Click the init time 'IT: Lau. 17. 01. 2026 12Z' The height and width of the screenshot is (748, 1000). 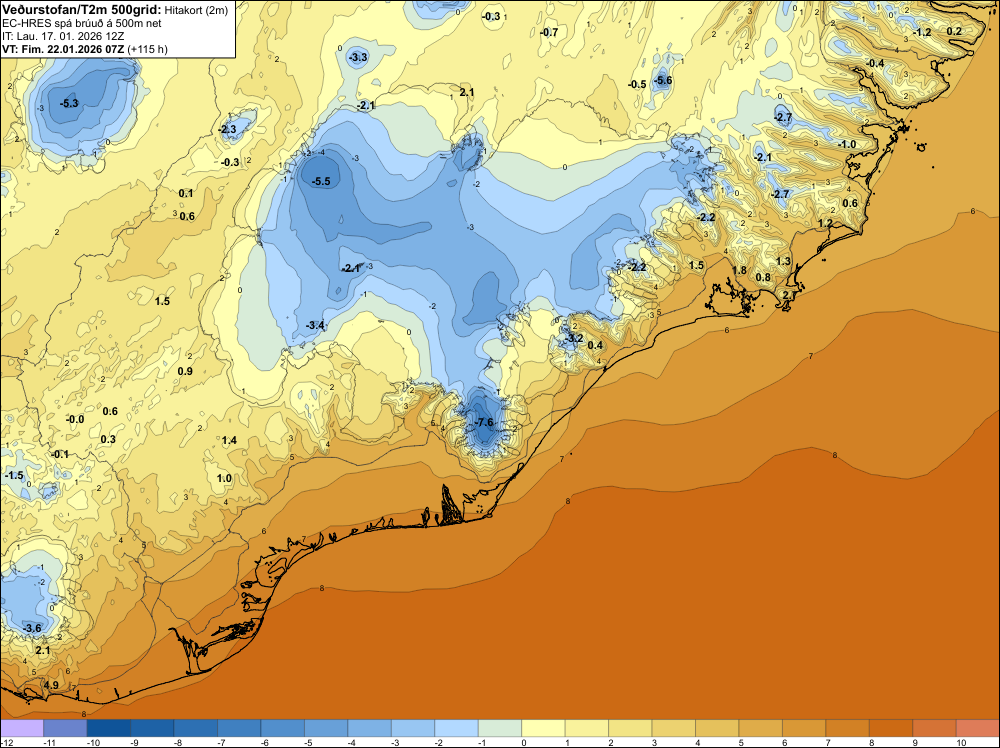click(62, 36)
